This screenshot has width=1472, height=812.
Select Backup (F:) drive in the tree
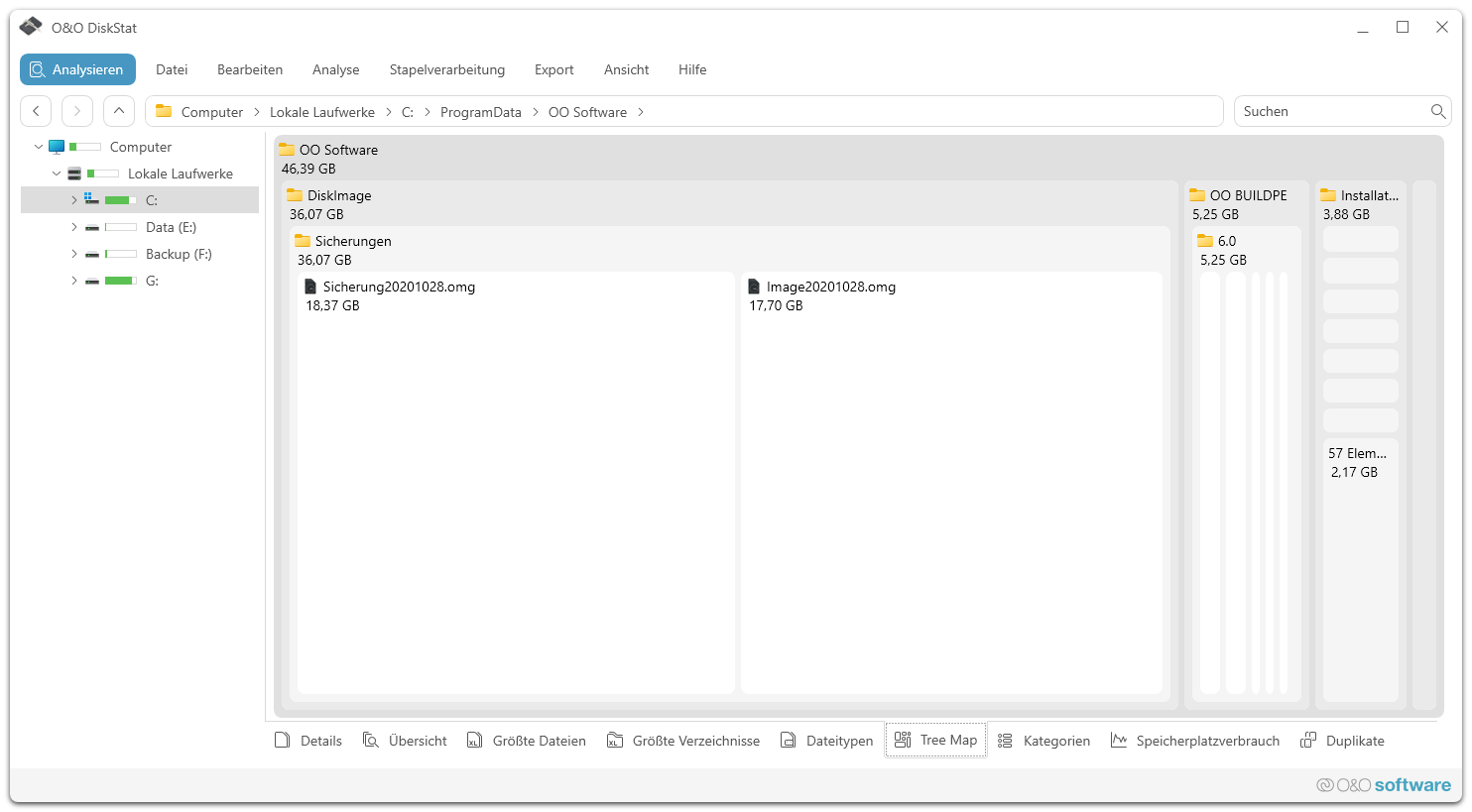[179, 254]
